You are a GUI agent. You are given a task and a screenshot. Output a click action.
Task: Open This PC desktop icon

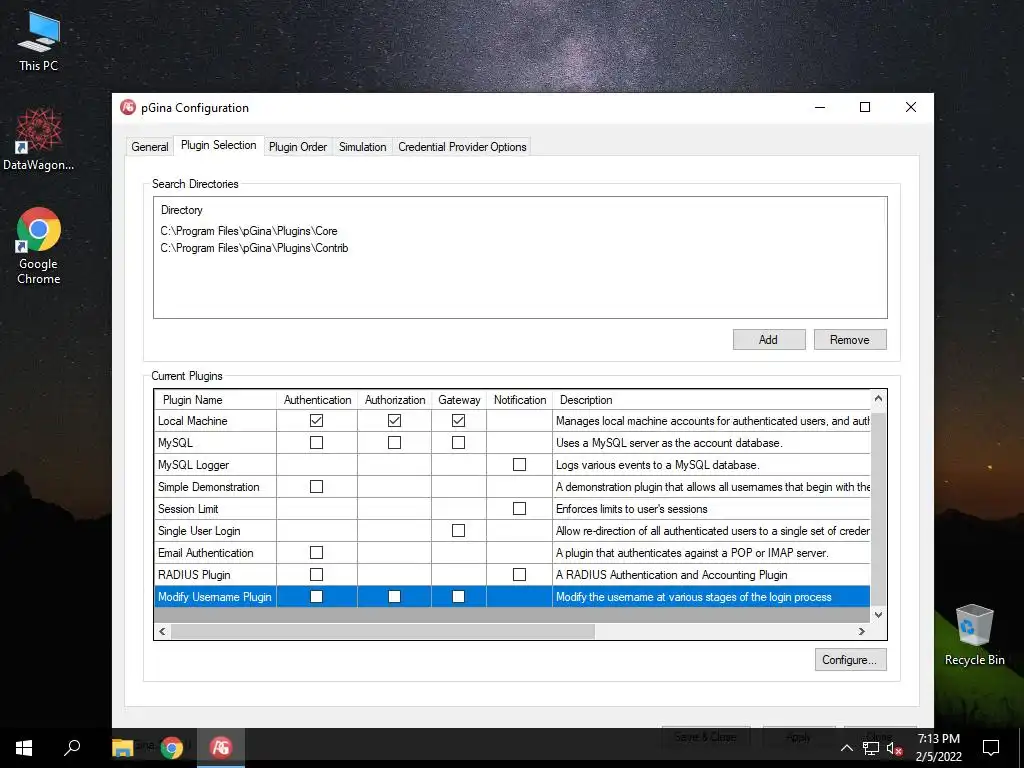[x=39, y=40]
